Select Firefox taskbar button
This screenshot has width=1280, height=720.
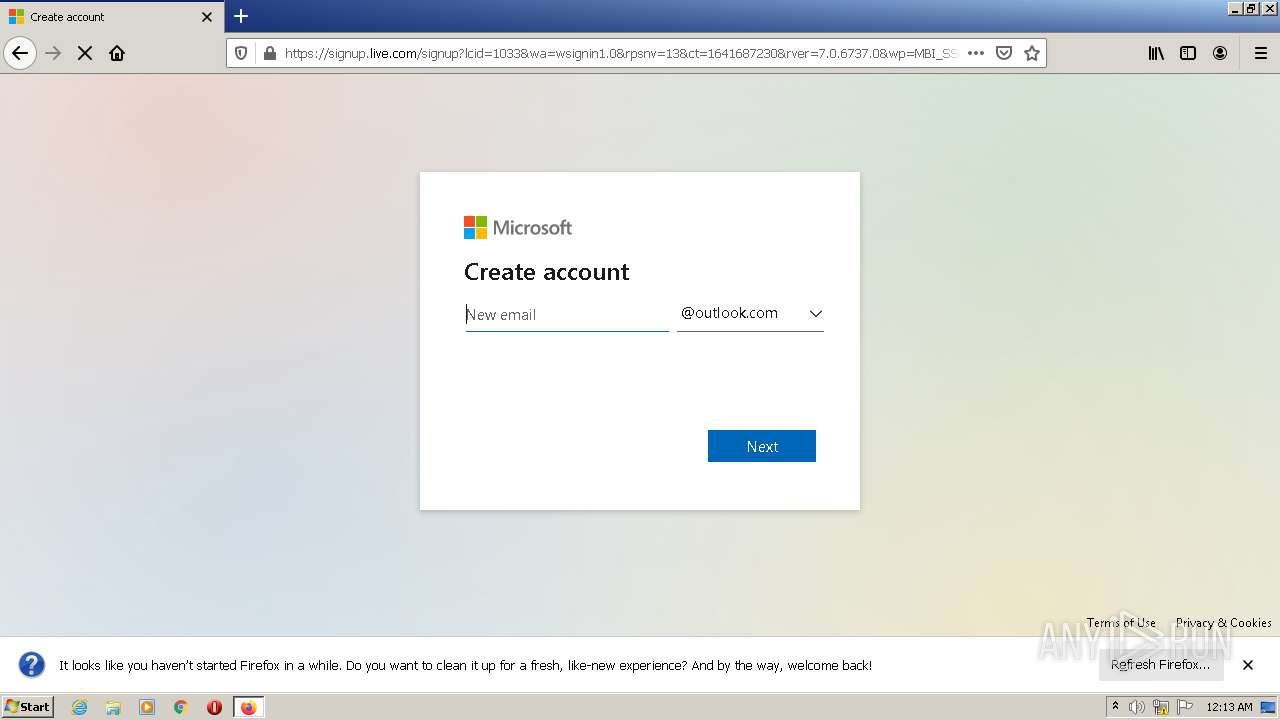point(248,707)
